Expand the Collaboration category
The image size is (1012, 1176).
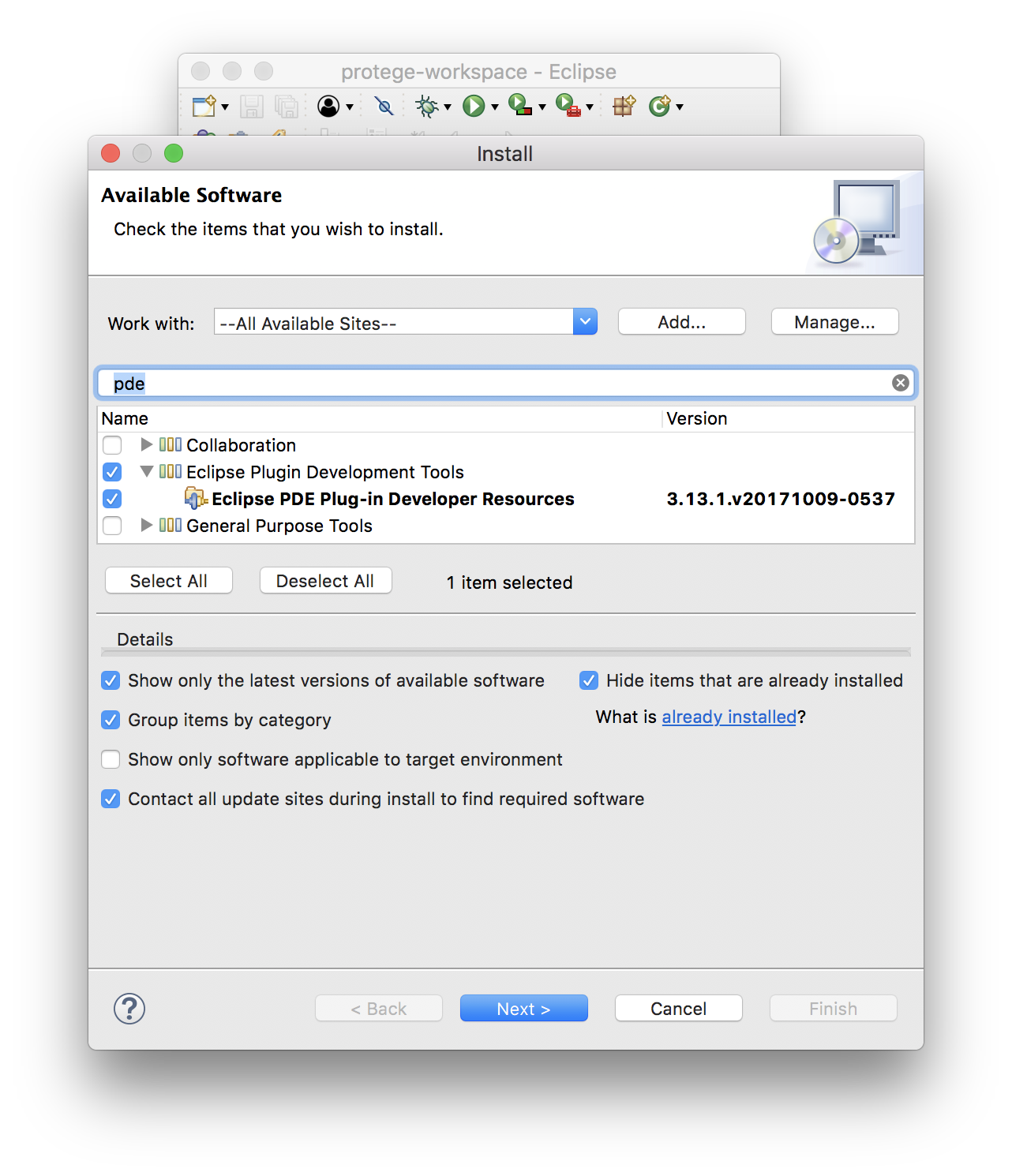pyautogui.click(x=146, y=445)
